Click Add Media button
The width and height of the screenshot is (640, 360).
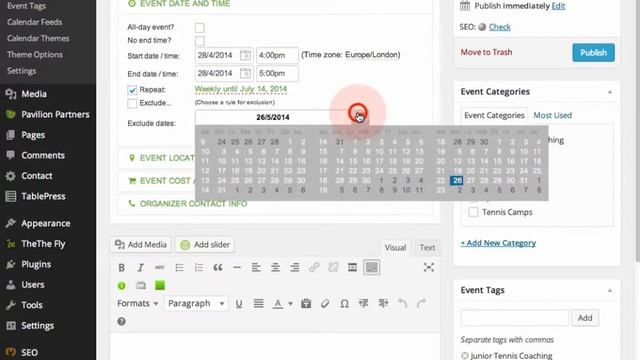click(140, 244)
